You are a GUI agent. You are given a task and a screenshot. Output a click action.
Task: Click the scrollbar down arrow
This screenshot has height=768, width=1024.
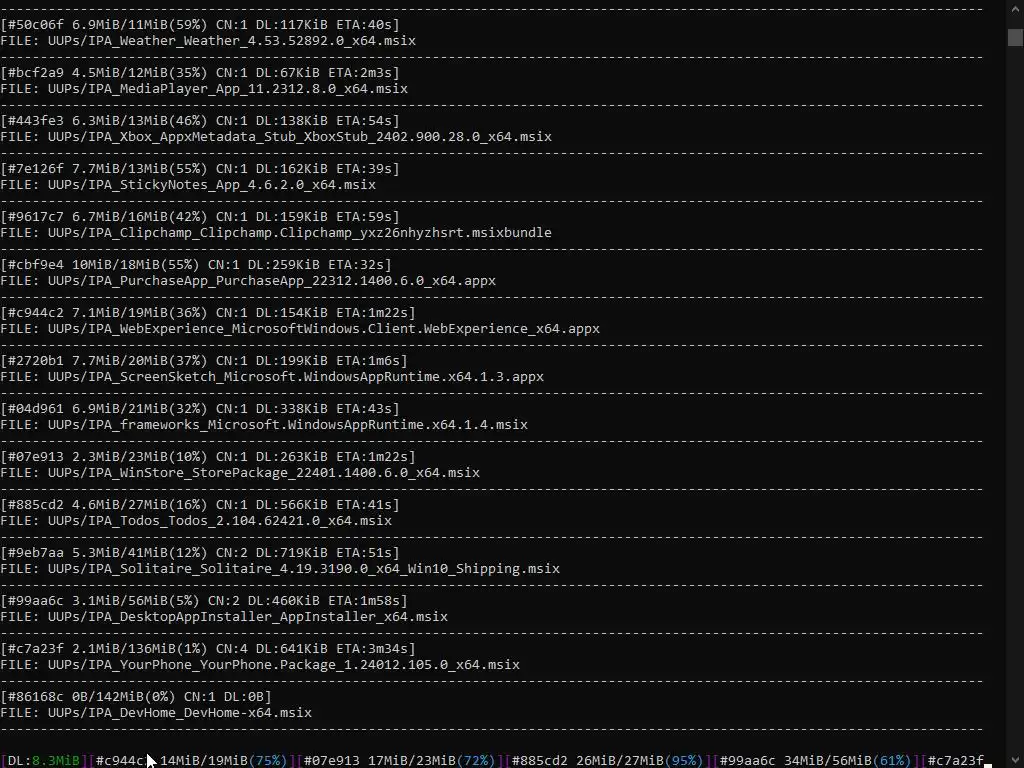pyautogui.click(x=1015, y=760)
